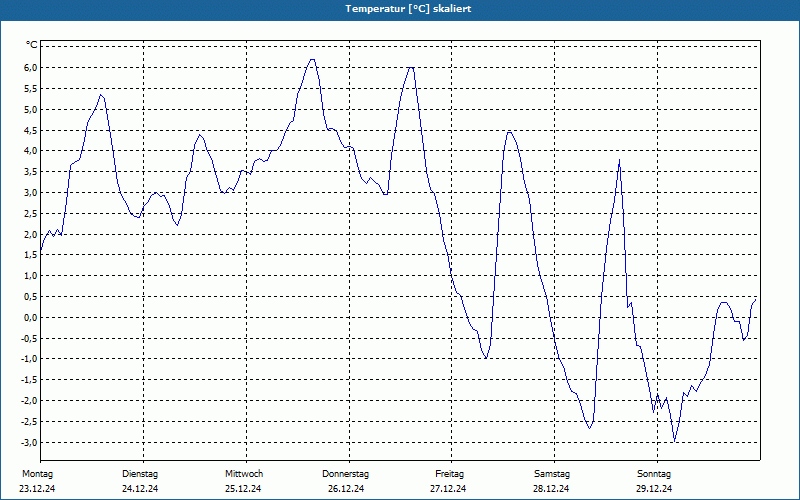
Task: Click the '4,5' y-axis value
Action: point(31,131)
